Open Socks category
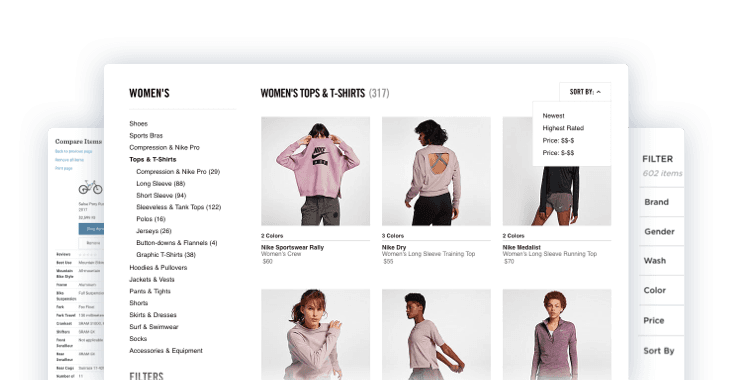Viewport: 732px width, 380px height. (138, 339)
